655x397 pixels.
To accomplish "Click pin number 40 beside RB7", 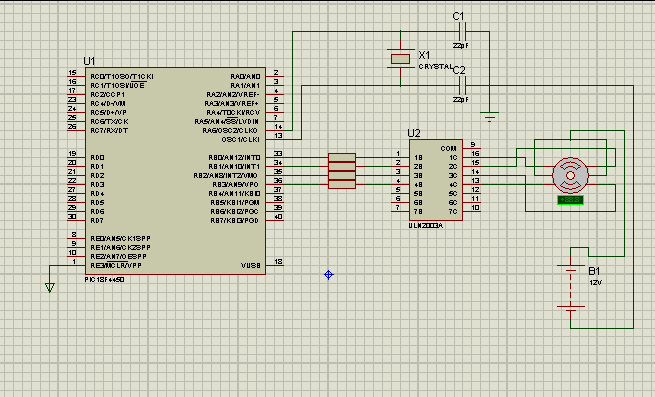I will (x=278, y=216).
